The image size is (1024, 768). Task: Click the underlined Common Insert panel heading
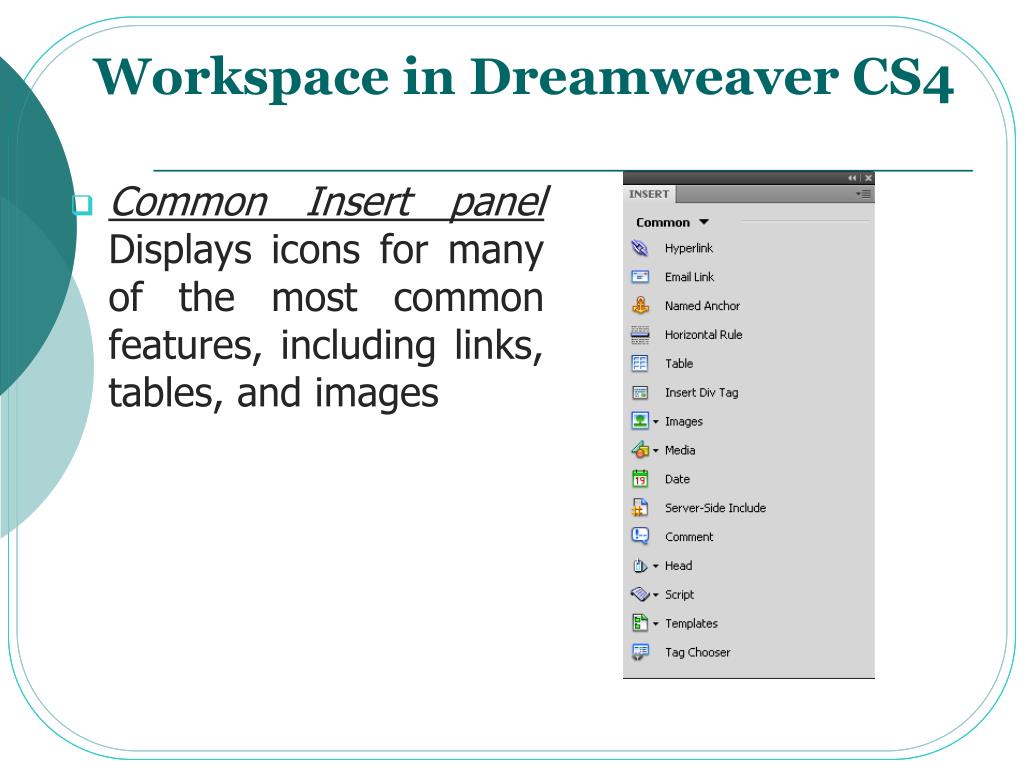click(x=328, y=202)
